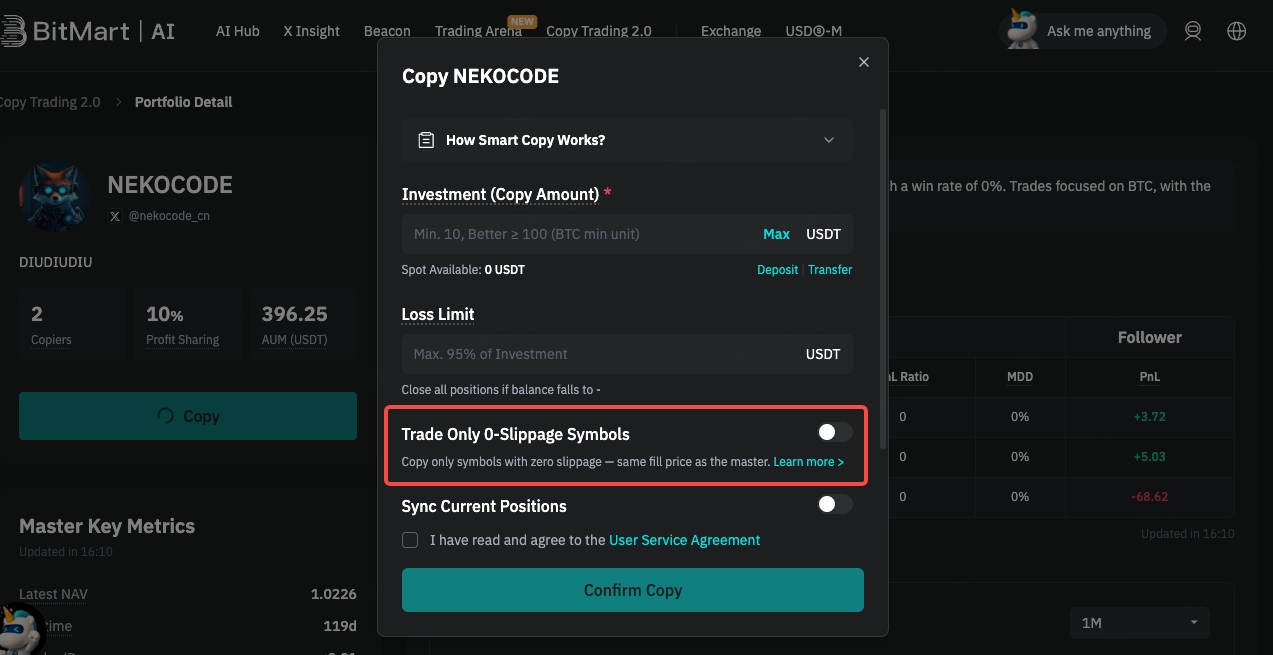Click Max in the investment field
Image resolution: width=1273 pixels, height=655 pixels.
(776, 234)
